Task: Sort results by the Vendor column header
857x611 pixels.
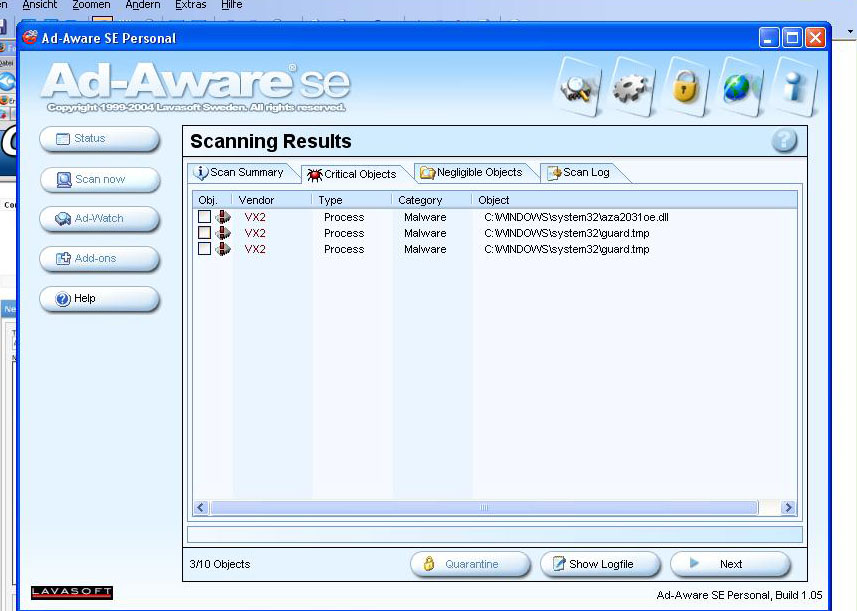Action: click(272, 200)
